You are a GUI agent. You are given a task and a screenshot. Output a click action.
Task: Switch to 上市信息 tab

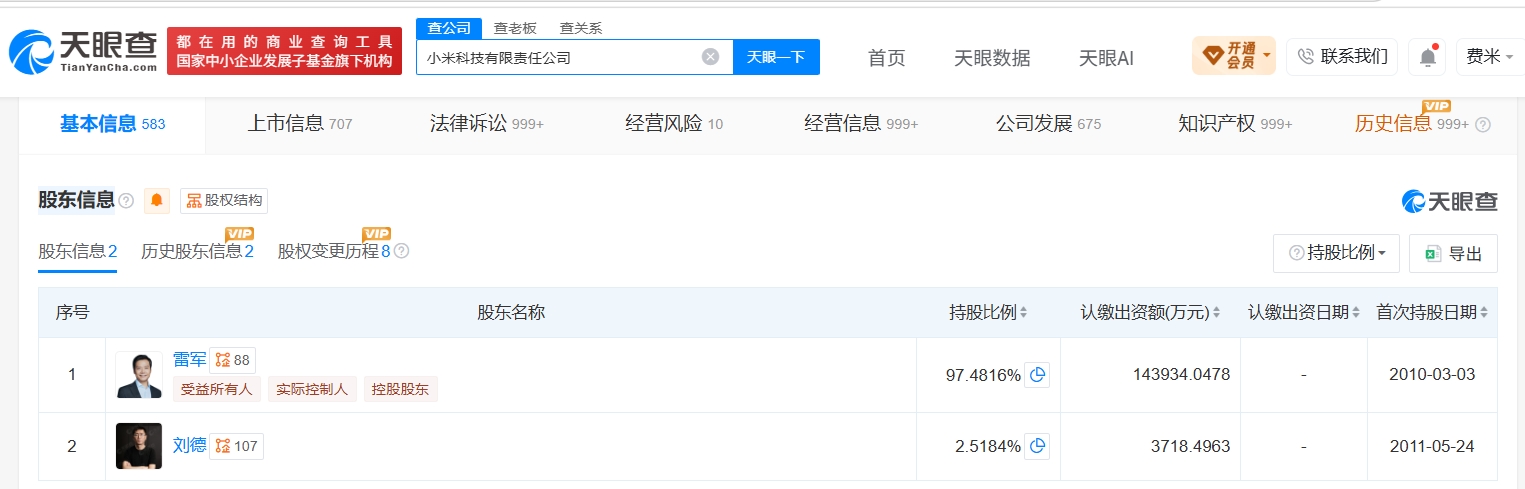(300, 125)
